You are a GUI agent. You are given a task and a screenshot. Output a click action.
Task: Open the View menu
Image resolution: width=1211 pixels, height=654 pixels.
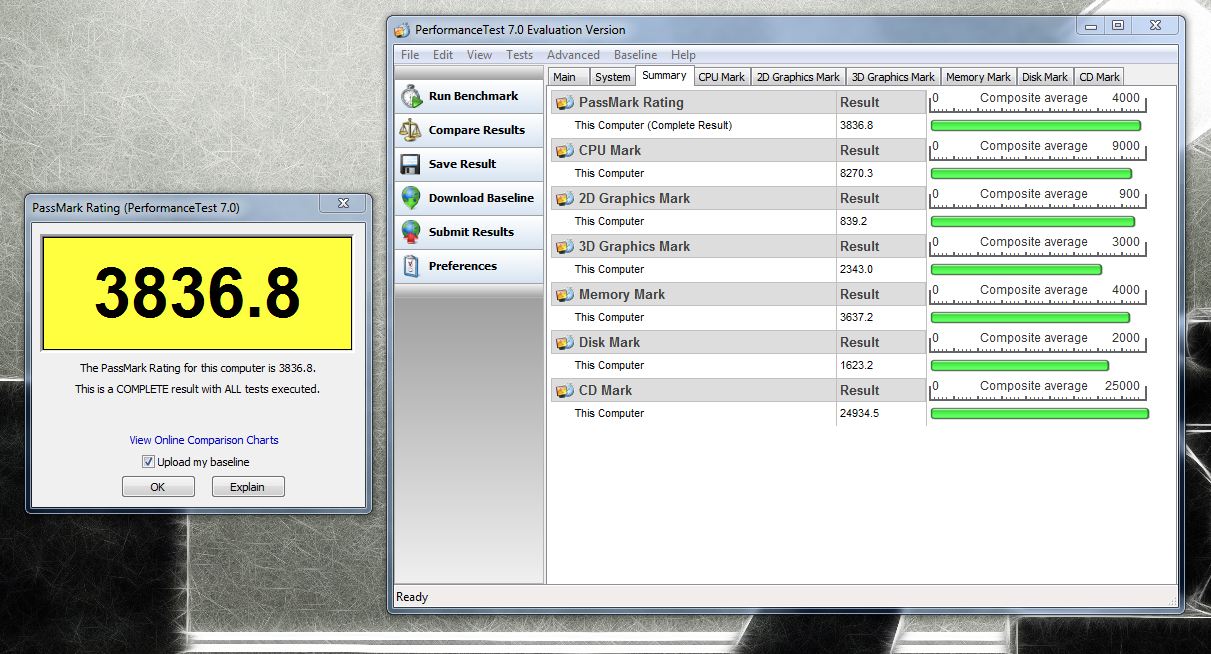[x=479, y=55]
